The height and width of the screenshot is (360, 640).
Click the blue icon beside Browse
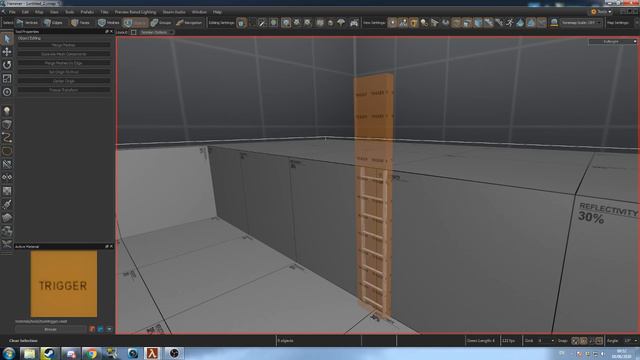pyautogui.click(x=100, y=329)
